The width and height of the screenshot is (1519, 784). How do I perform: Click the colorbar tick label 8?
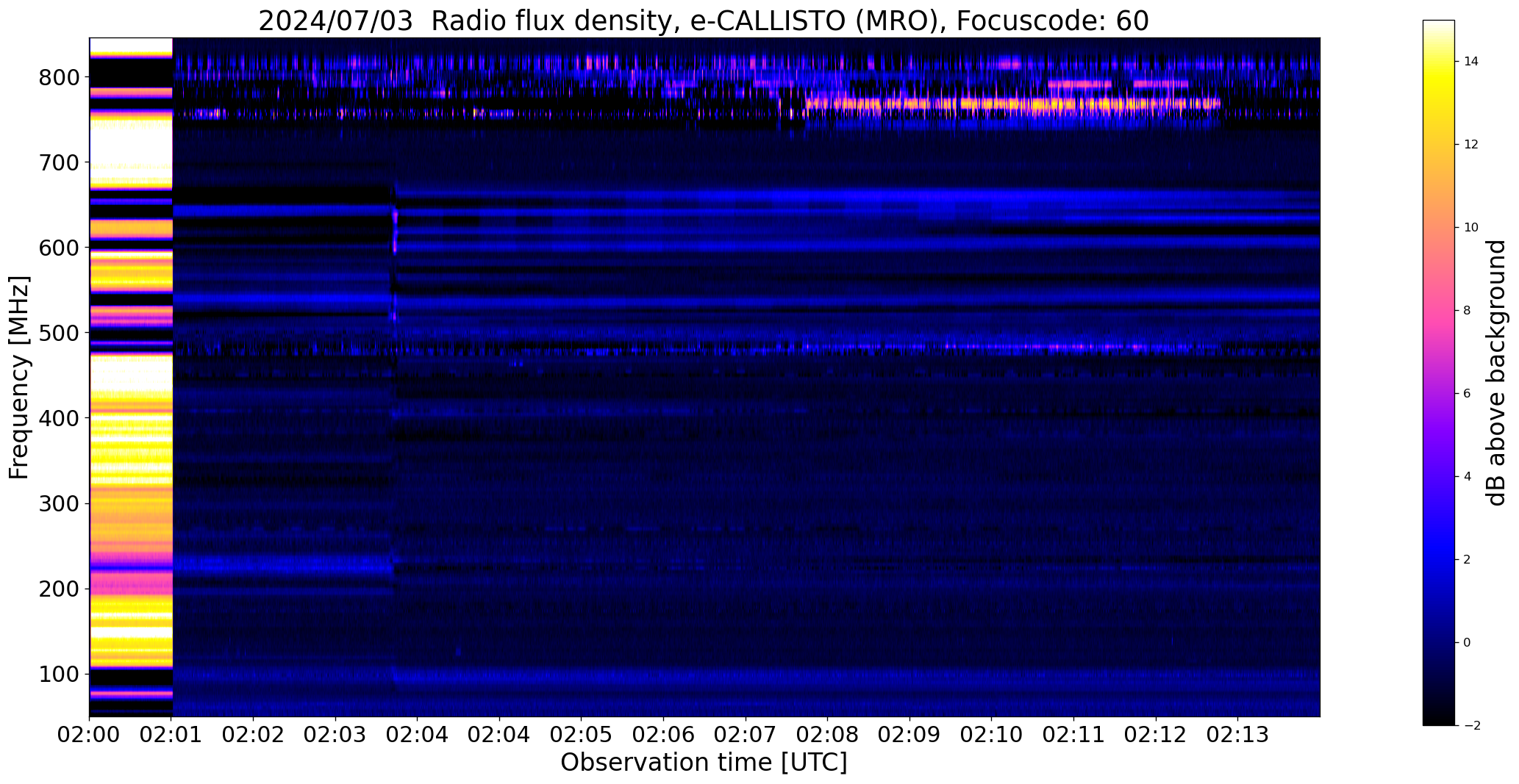point(1468,311)
